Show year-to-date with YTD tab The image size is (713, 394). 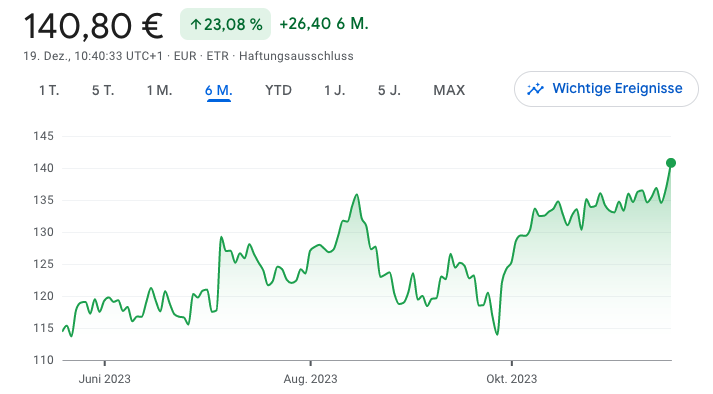pos(278,90)
